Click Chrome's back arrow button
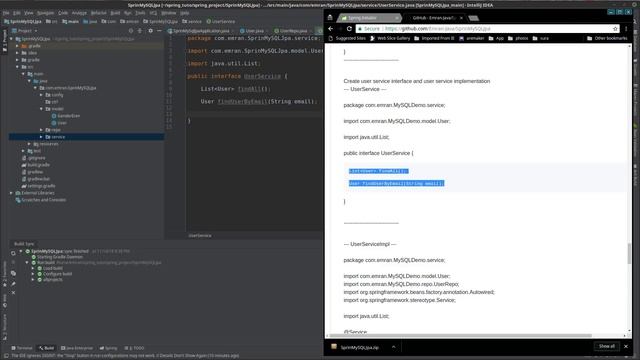The height and width of the screenshot is (360, 640). [331, 29]
